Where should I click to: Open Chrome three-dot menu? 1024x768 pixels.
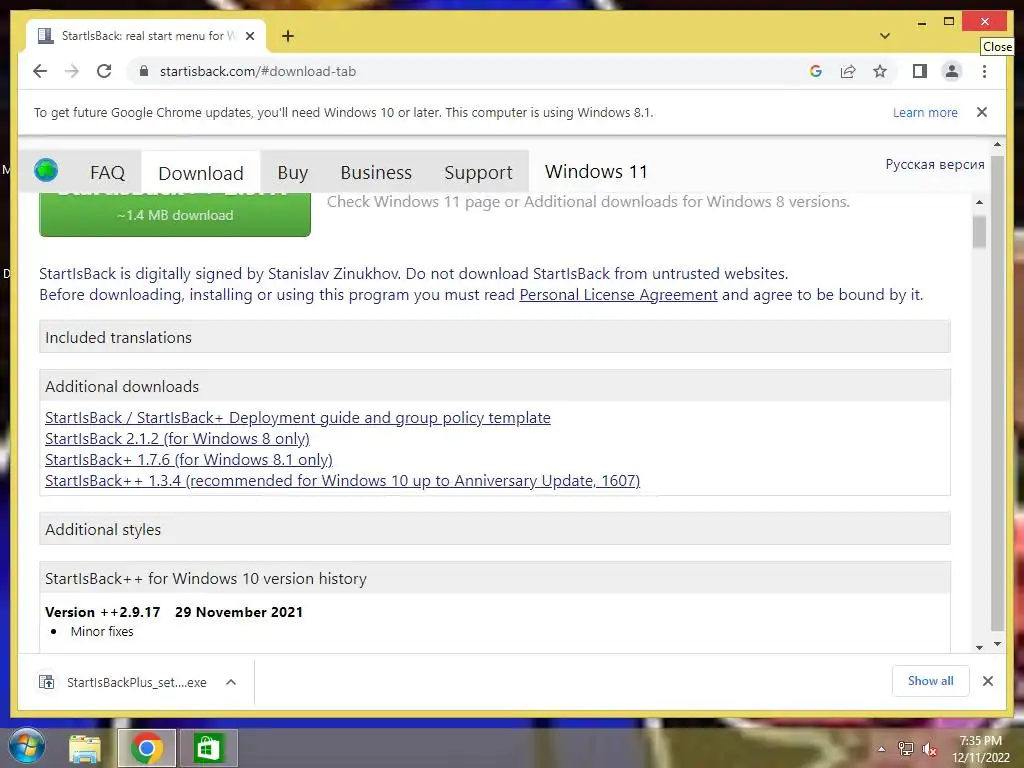click(x=984, y=71)
